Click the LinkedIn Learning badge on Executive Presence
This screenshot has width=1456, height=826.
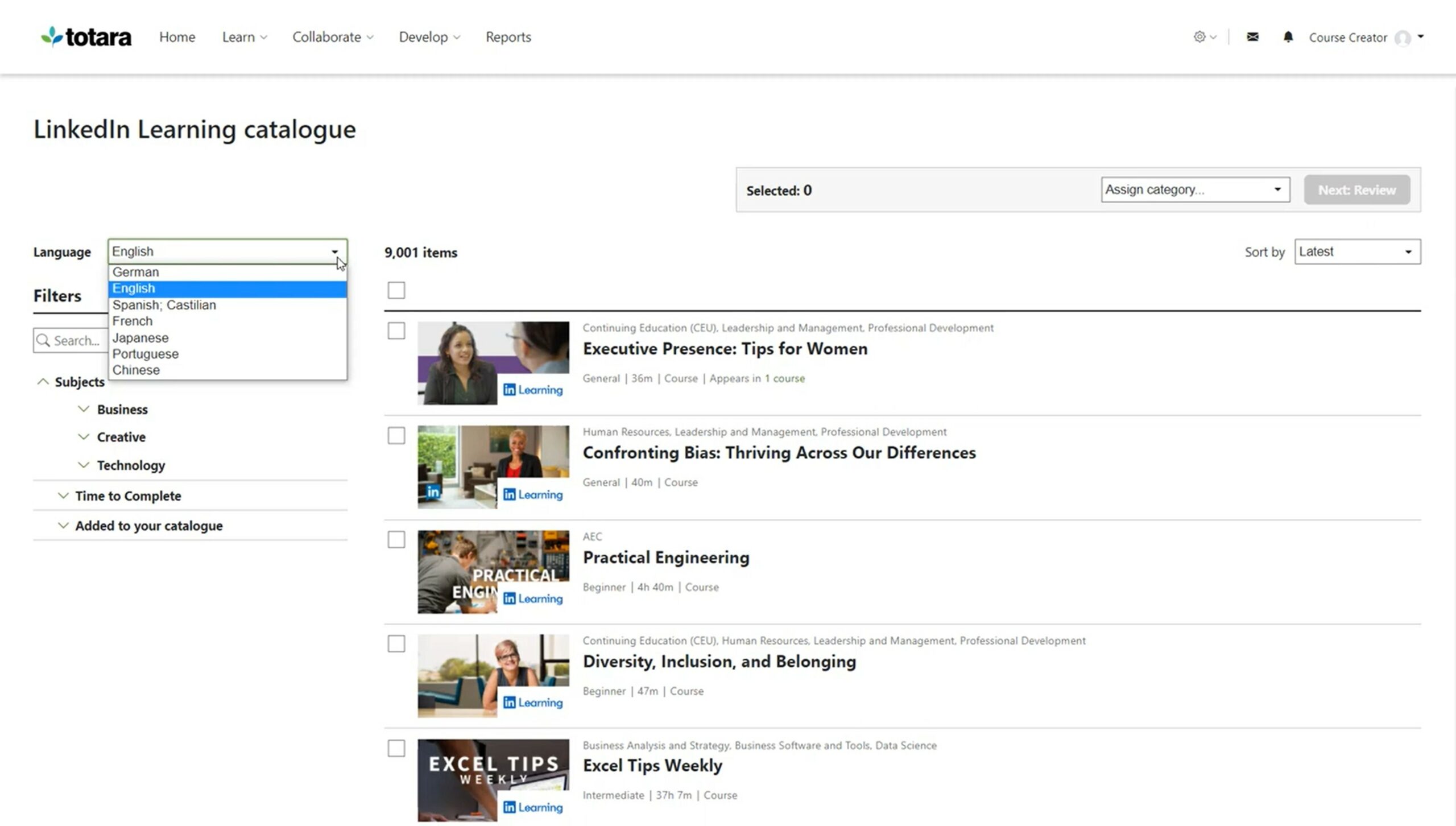point(532,390)
